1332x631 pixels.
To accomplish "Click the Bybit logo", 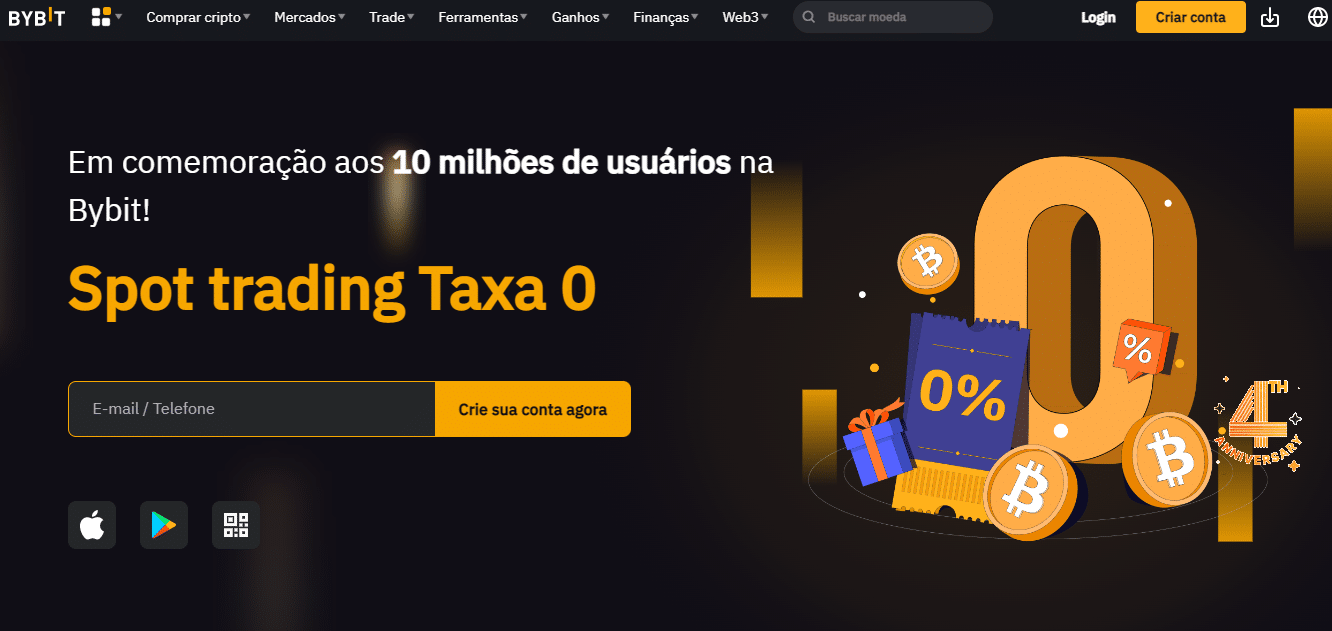I will 36,17.
